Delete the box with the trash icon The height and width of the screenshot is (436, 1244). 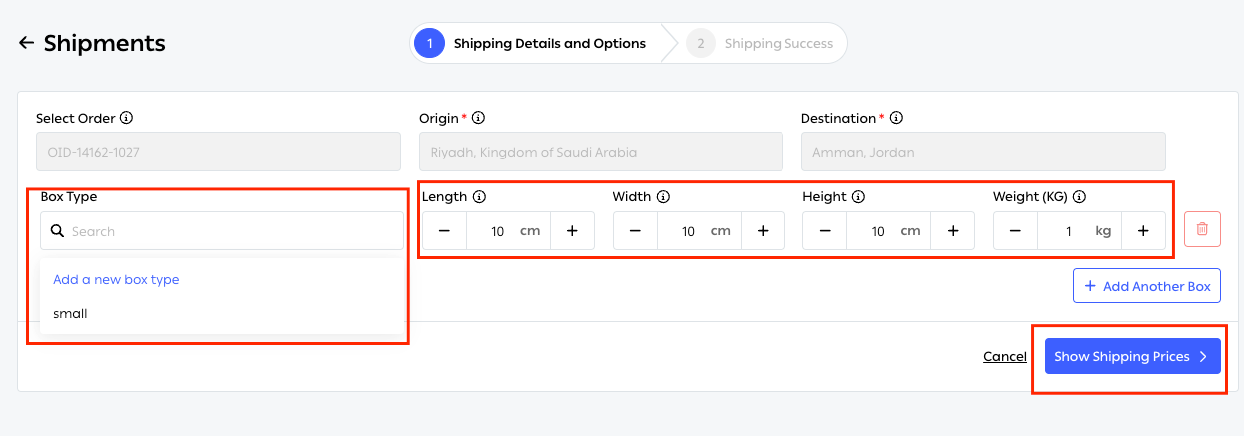click(1202, 229)
